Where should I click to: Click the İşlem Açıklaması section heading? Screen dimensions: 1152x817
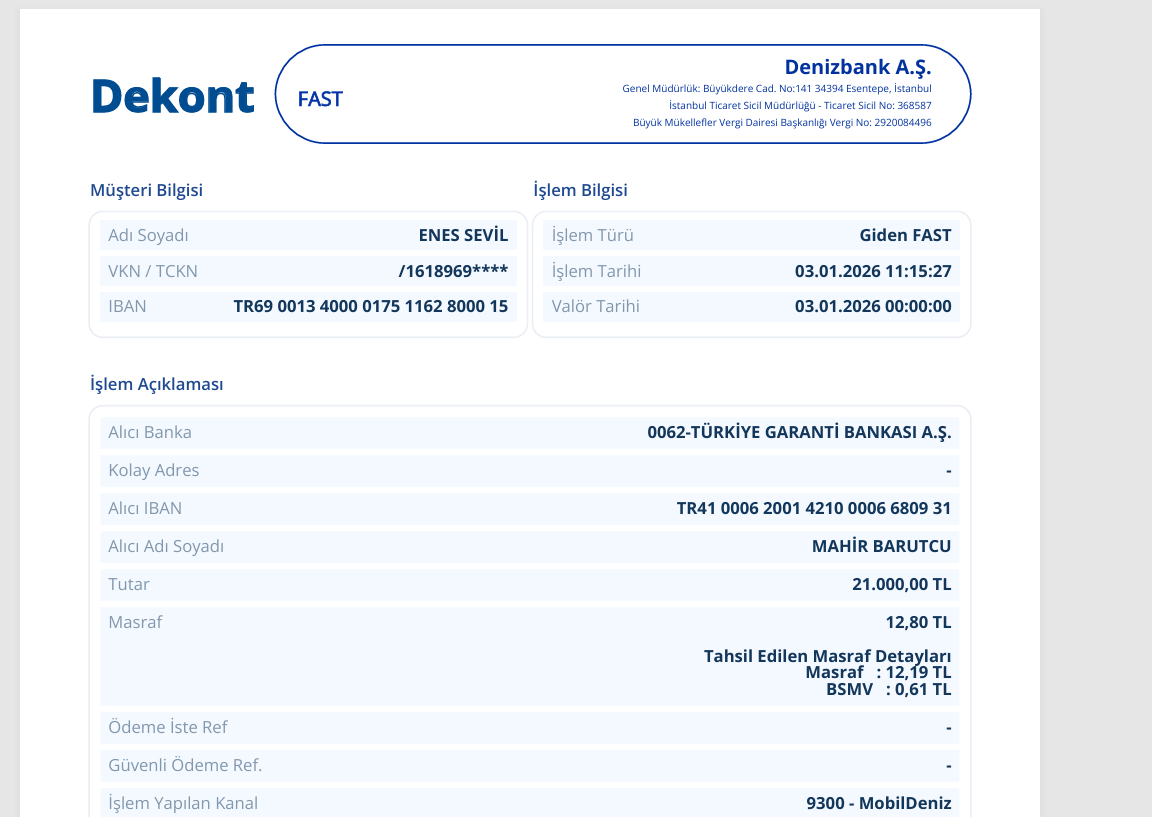click(x=156, y=384)
